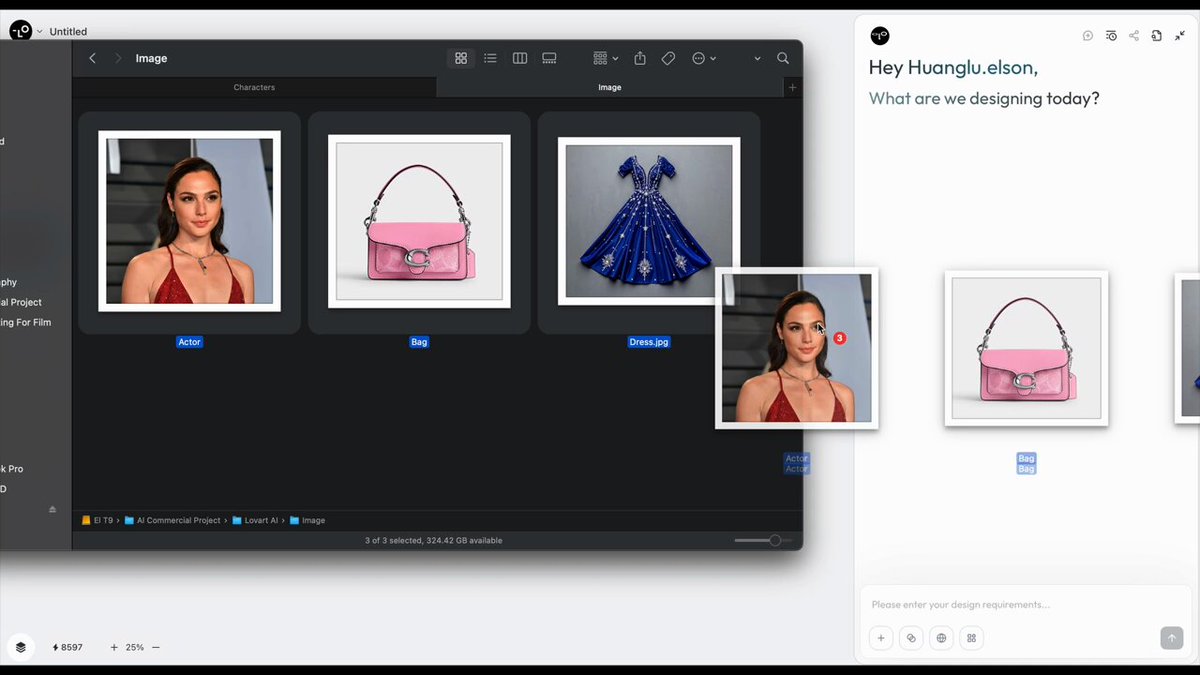Select the Image tab in Finder

pos(610,87)
